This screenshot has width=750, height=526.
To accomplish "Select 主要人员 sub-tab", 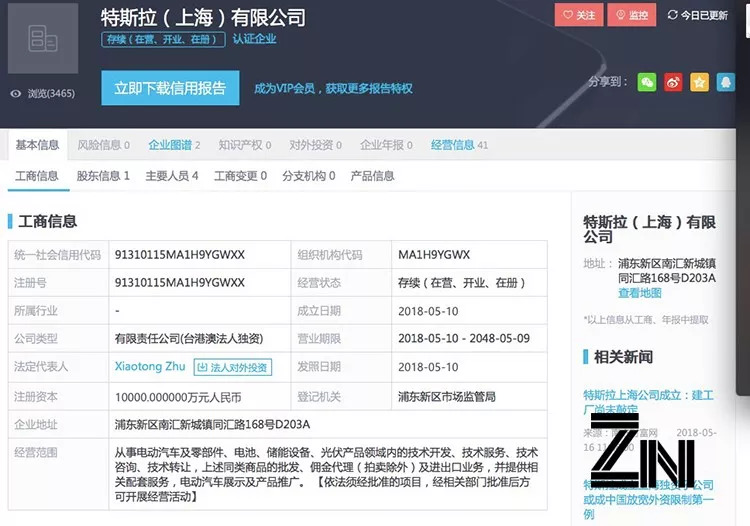I will 172,176.
